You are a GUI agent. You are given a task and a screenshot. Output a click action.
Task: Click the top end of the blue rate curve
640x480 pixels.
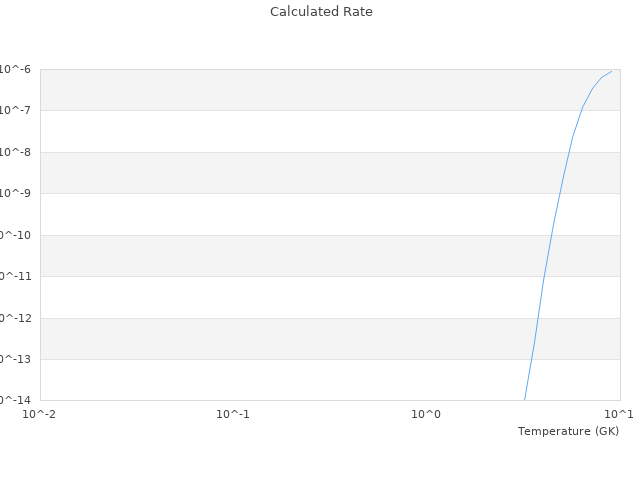click(x=611, y=71)
